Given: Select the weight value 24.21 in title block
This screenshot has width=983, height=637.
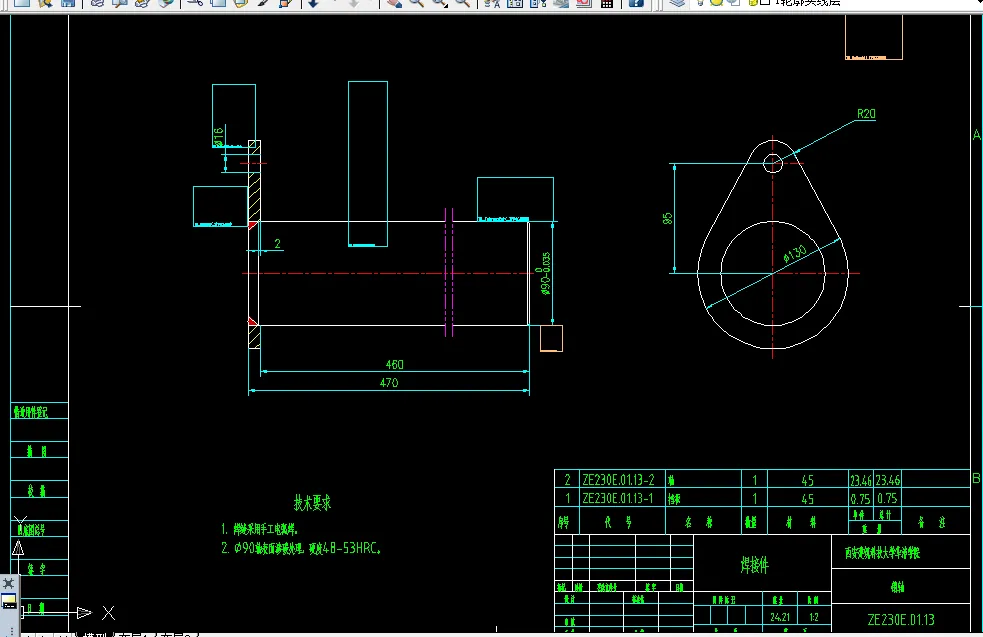Looking at the screenshot, I should pyautogui.click(x=780, y=617).
